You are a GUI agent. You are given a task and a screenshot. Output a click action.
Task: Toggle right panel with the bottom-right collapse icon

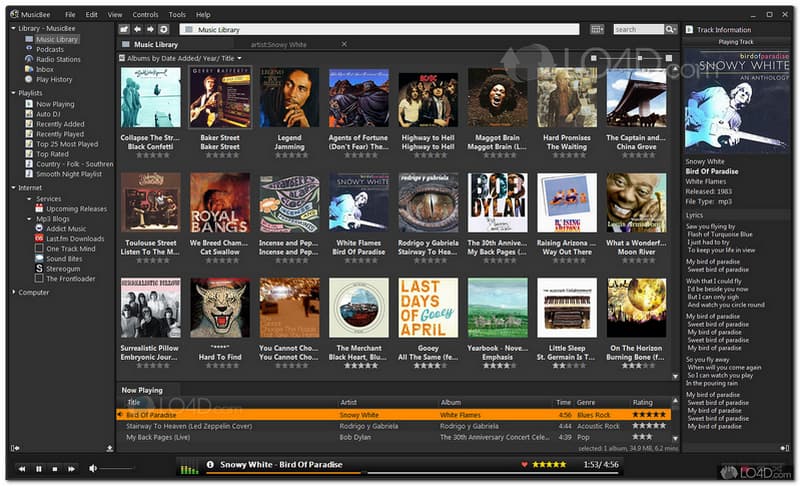785,448
